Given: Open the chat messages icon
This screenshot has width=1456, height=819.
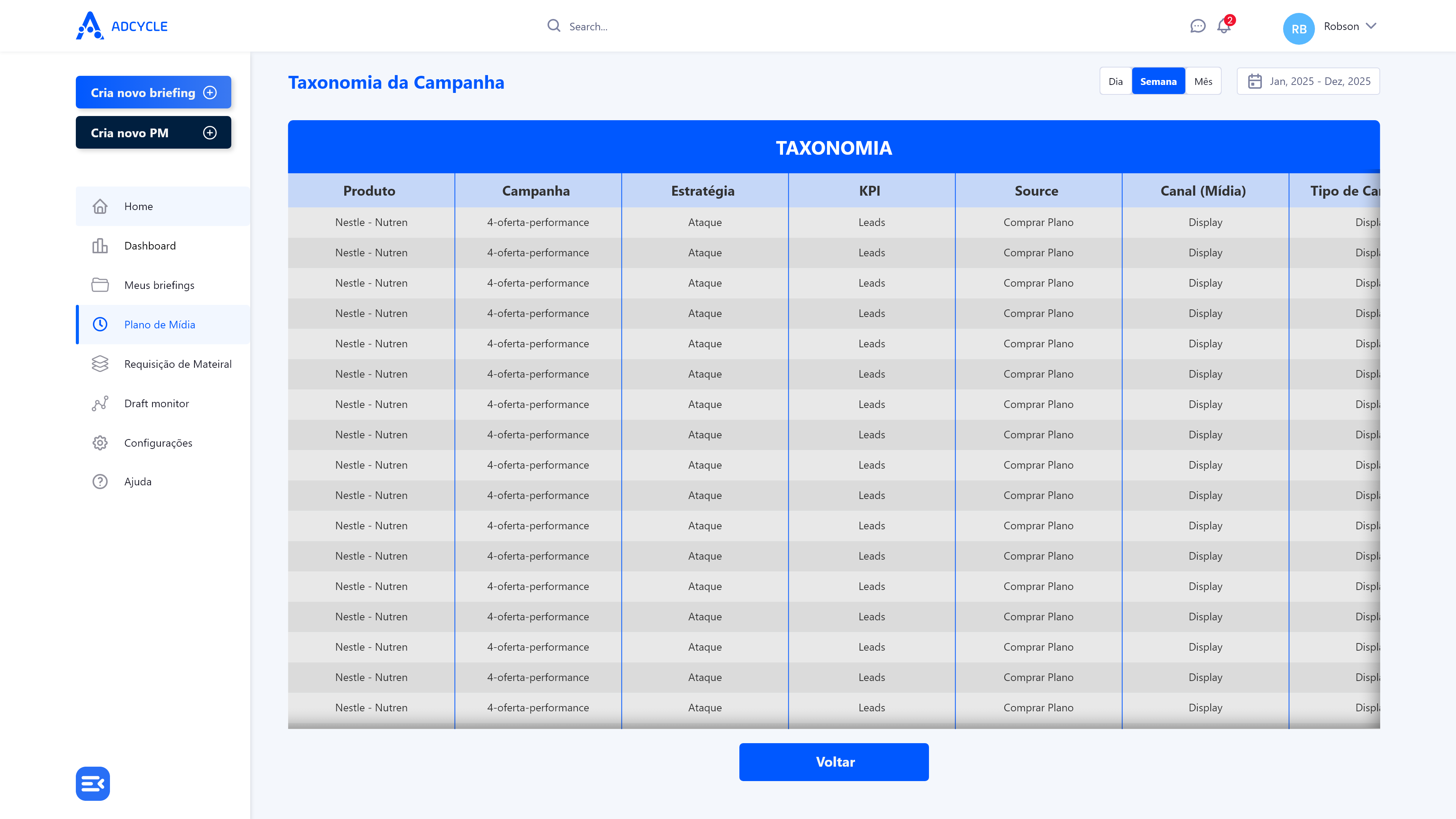Looking at the screenshot, I should pos(1197,26).
